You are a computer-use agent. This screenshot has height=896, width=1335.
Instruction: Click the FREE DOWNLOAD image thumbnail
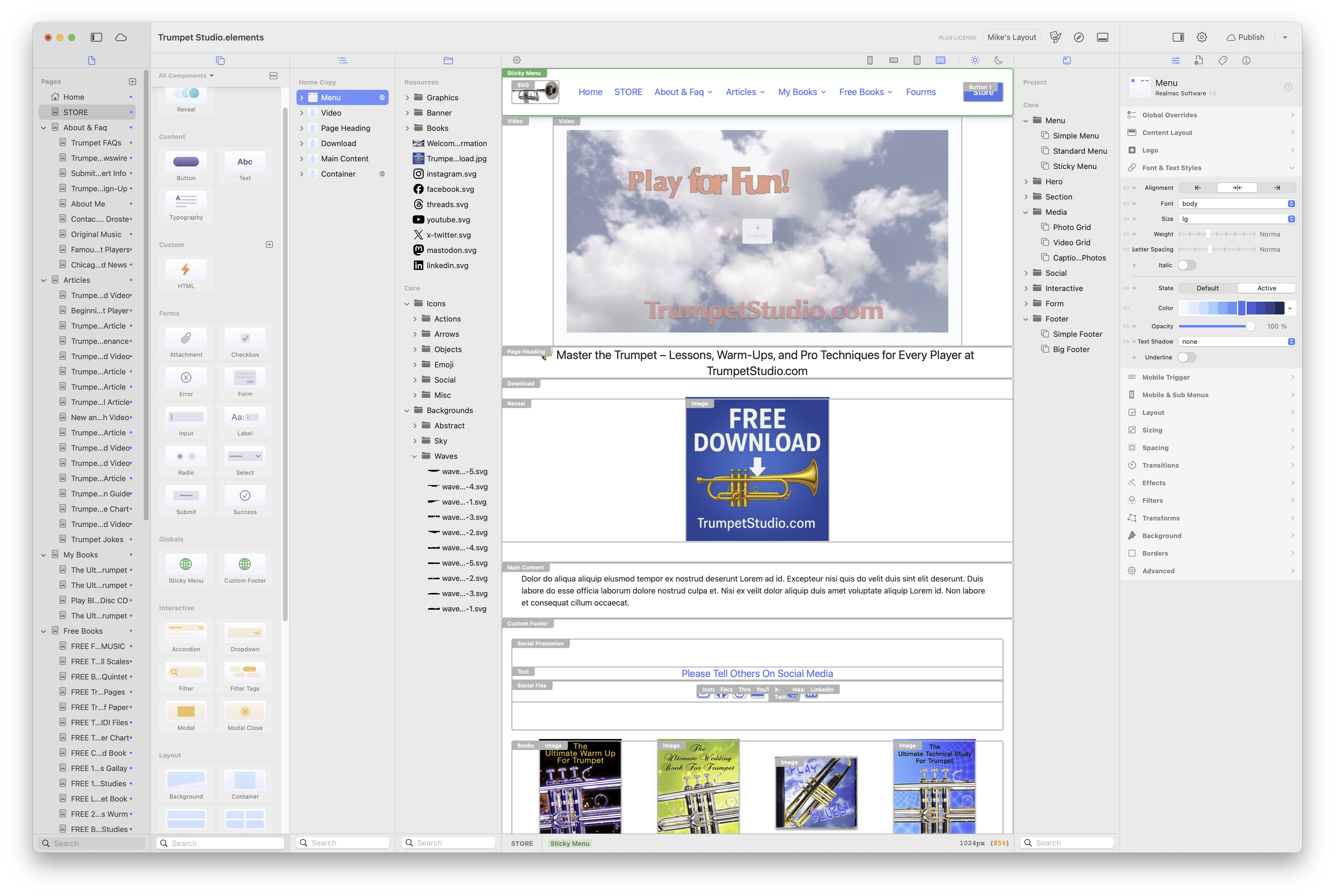tap(757, 470)
